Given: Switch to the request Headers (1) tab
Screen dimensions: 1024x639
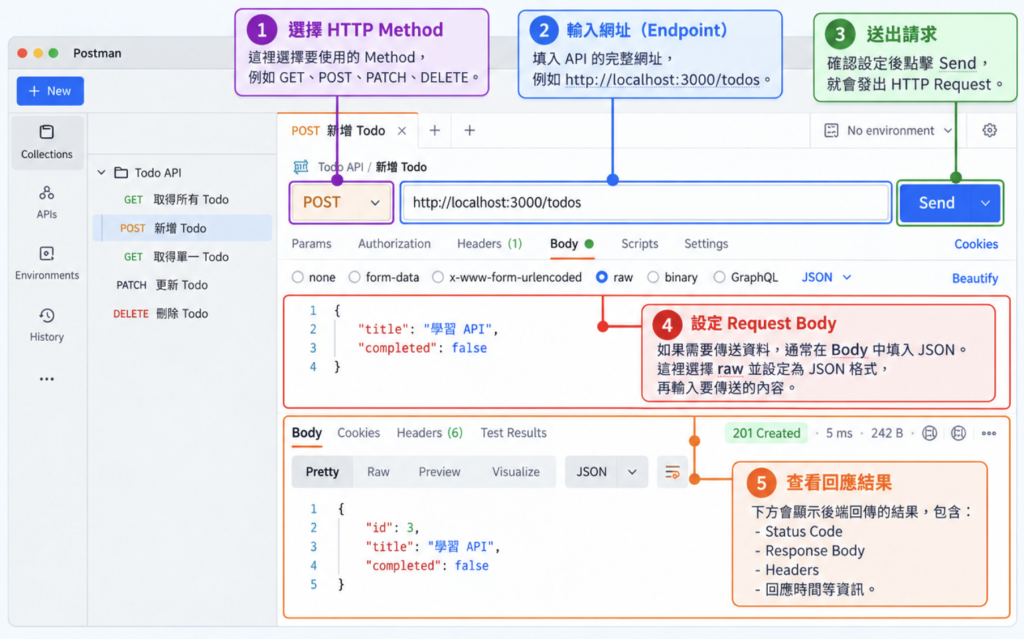Looking at the screenshot, I should 489,244.
